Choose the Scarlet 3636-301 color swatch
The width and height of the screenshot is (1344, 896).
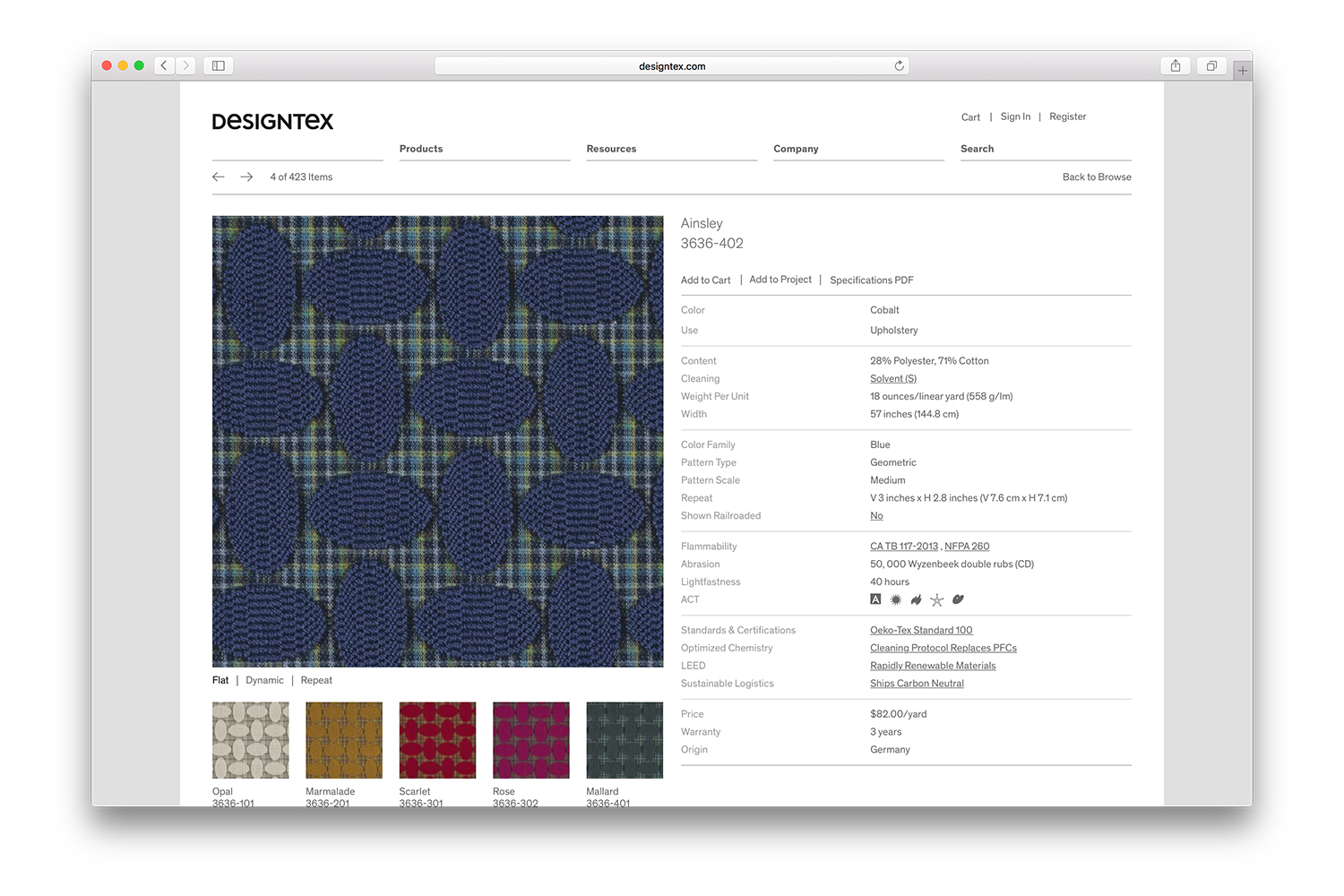(x=437, y=740)
